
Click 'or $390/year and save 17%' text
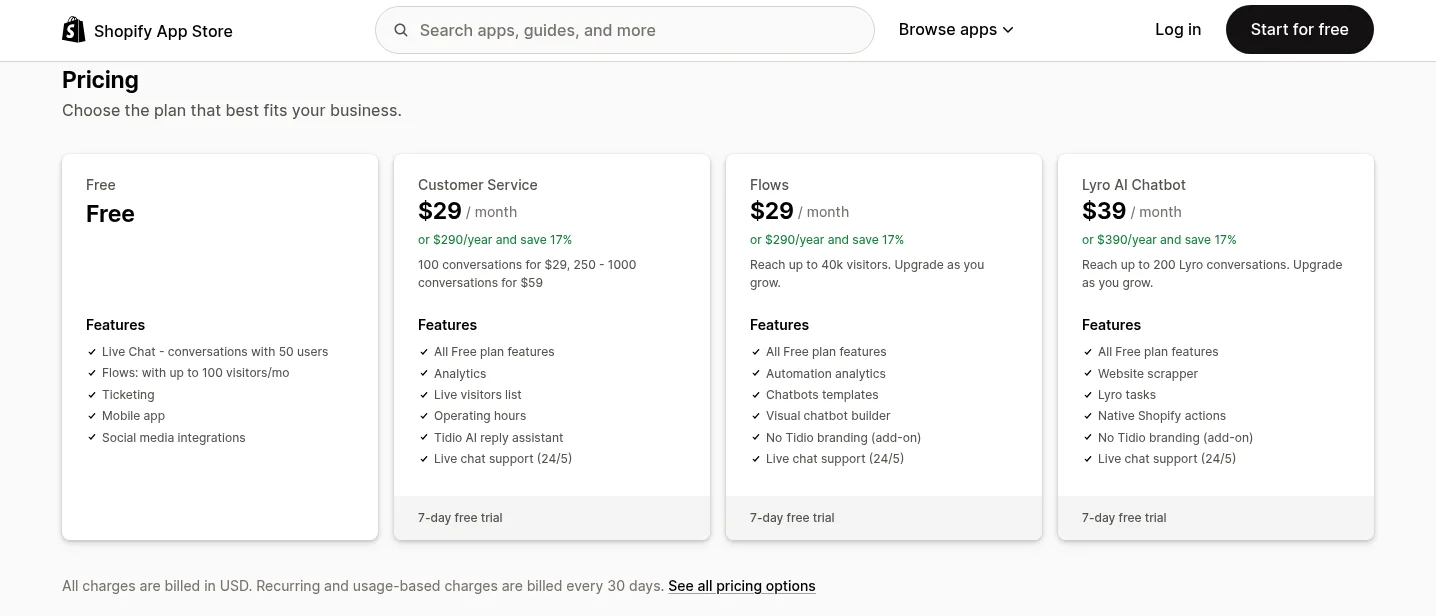point(1159,240)
